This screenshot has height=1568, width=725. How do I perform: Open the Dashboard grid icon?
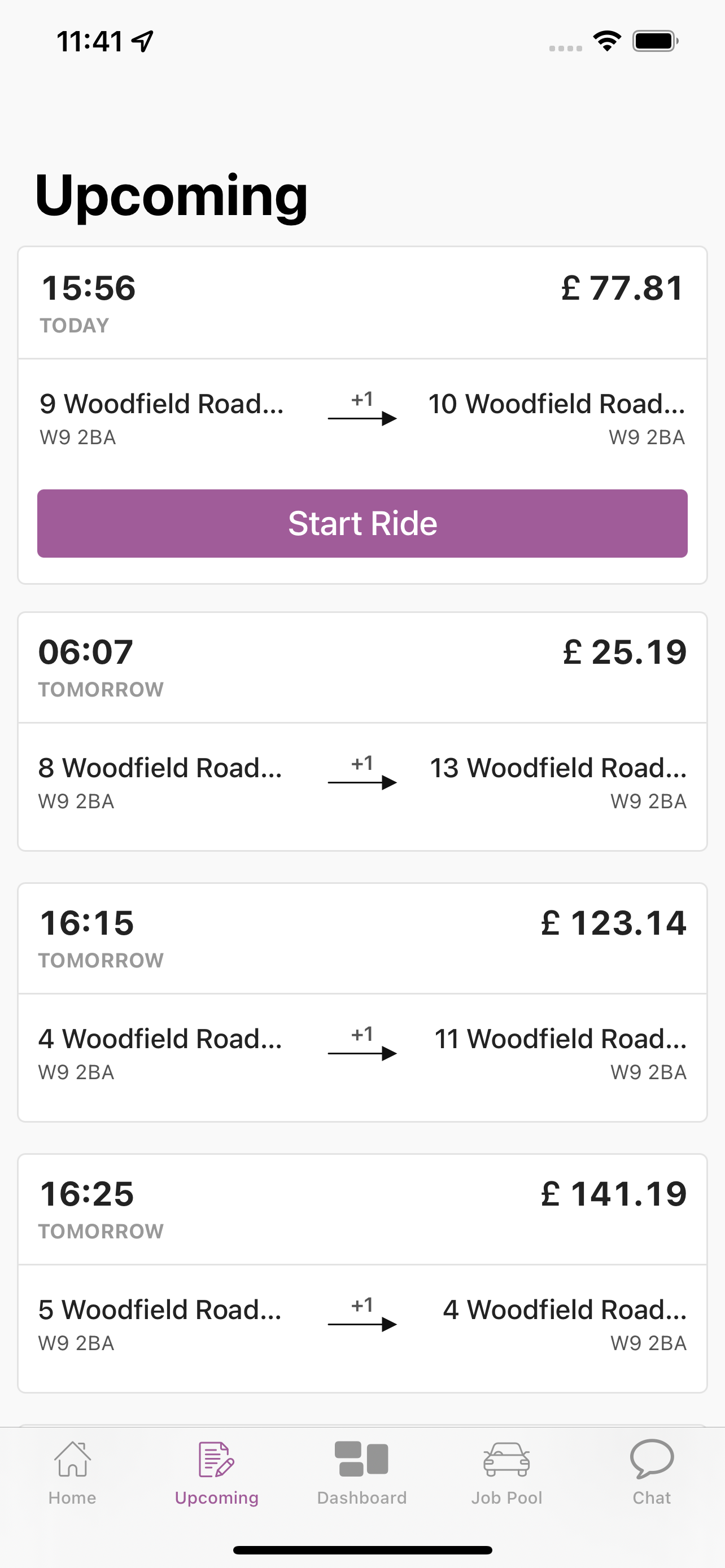(x=361, y=1459)
